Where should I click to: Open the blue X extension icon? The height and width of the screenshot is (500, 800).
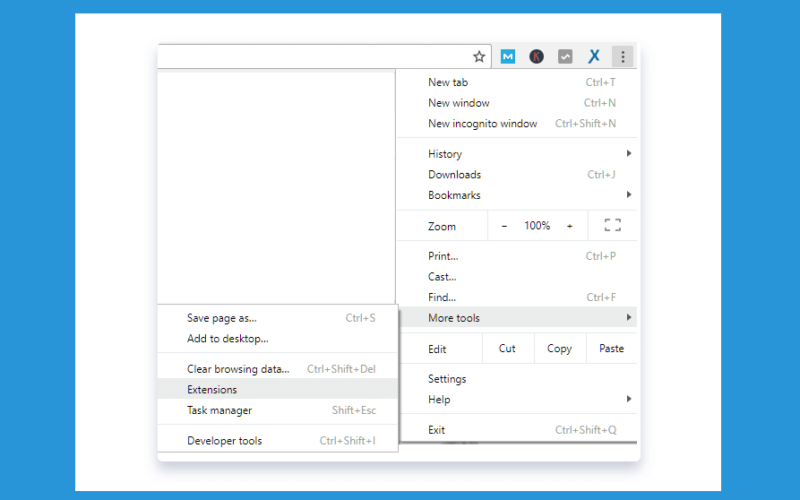click(593, 57)
